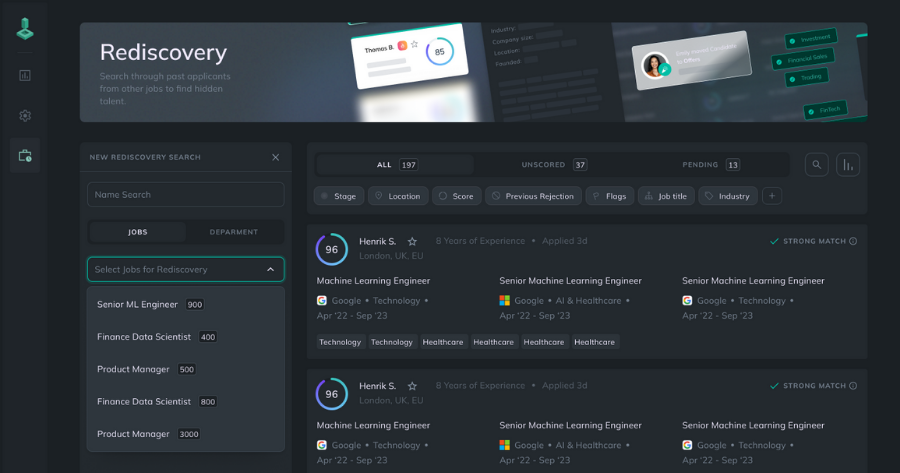The height and width of the screenshot is (473, 900).
Task: Open the Stage filter
Action: [x=339, y=196]
